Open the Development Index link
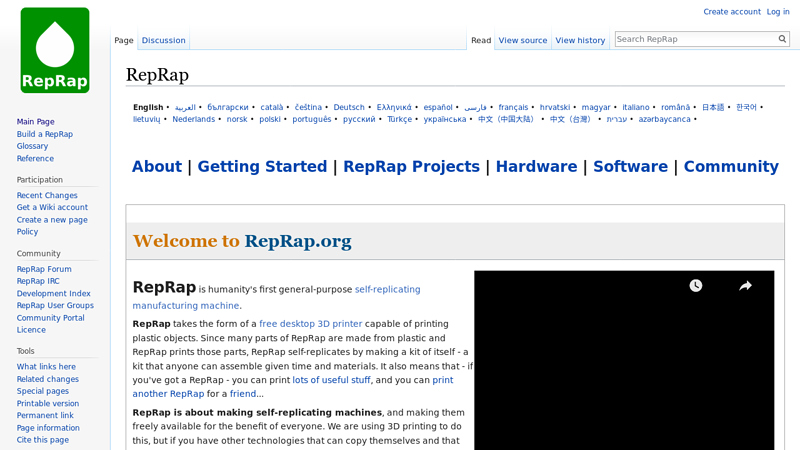 click(53, 293)
